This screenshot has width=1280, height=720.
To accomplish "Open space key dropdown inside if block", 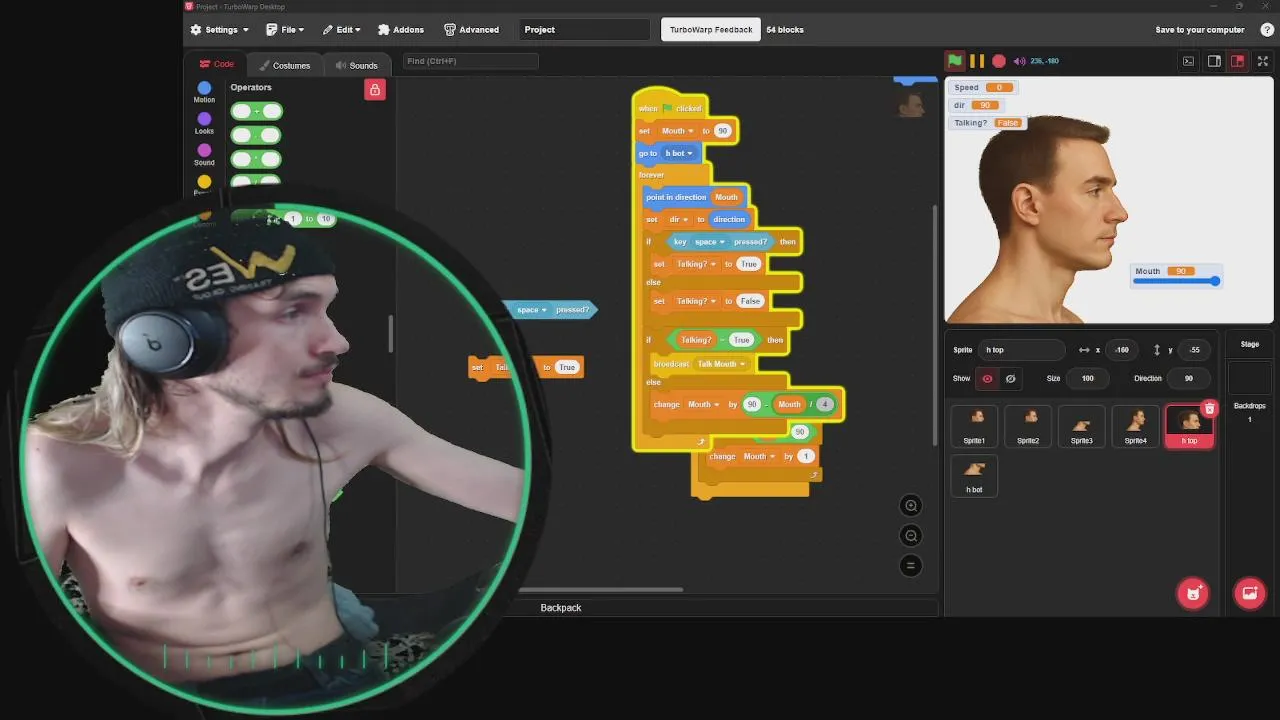I will [x=709, y=242].
